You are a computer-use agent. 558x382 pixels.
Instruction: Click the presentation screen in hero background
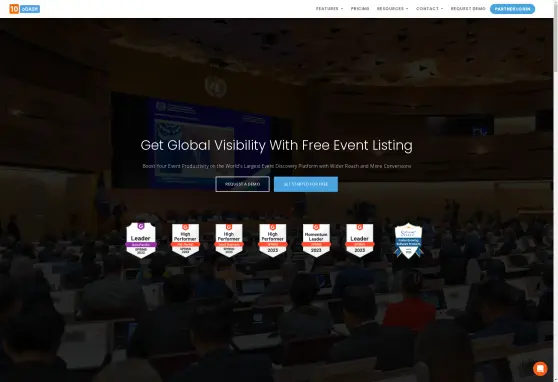[202, 142]
